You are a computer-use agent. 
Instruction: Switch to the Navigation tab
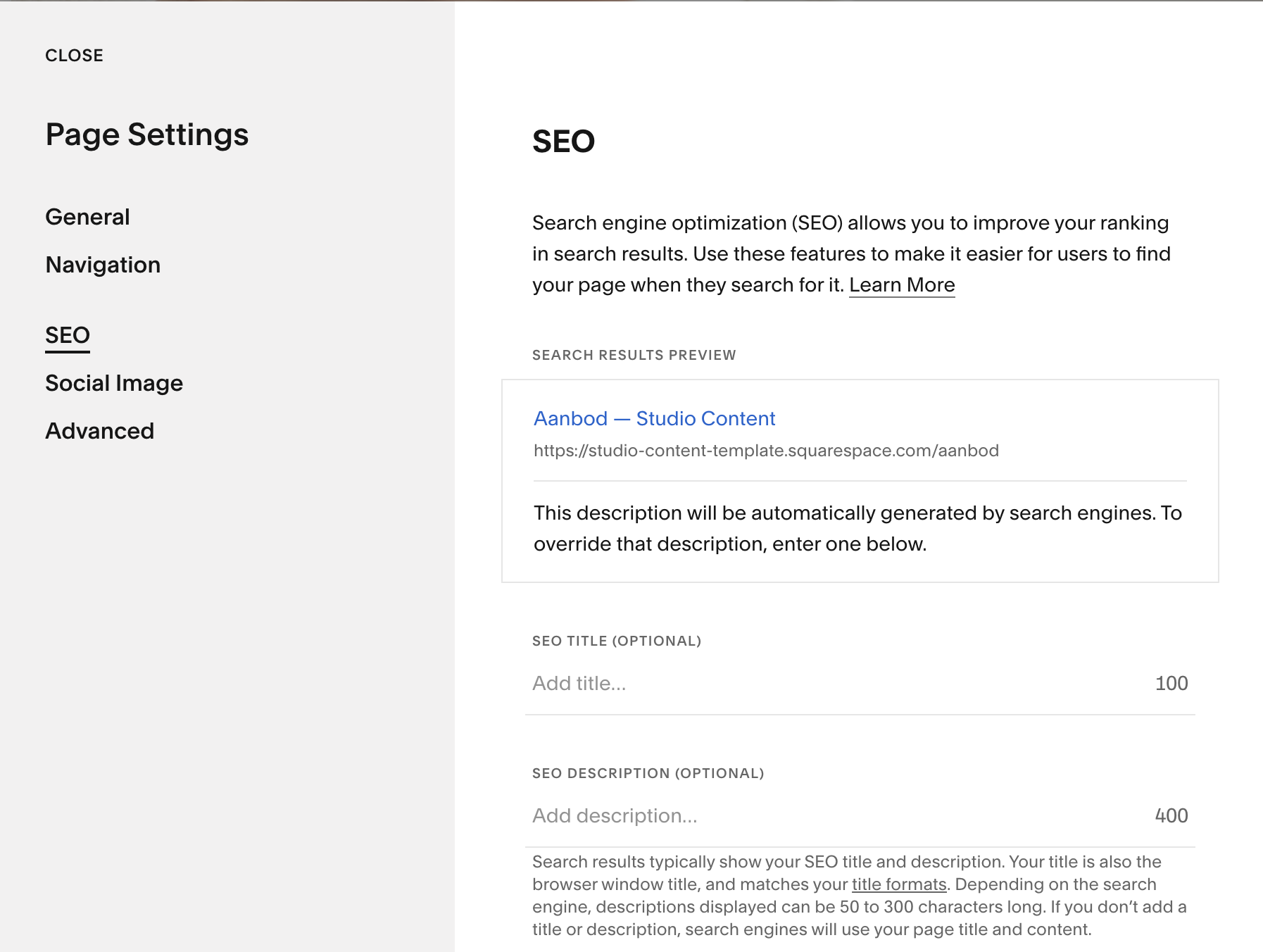coord(103,265)
